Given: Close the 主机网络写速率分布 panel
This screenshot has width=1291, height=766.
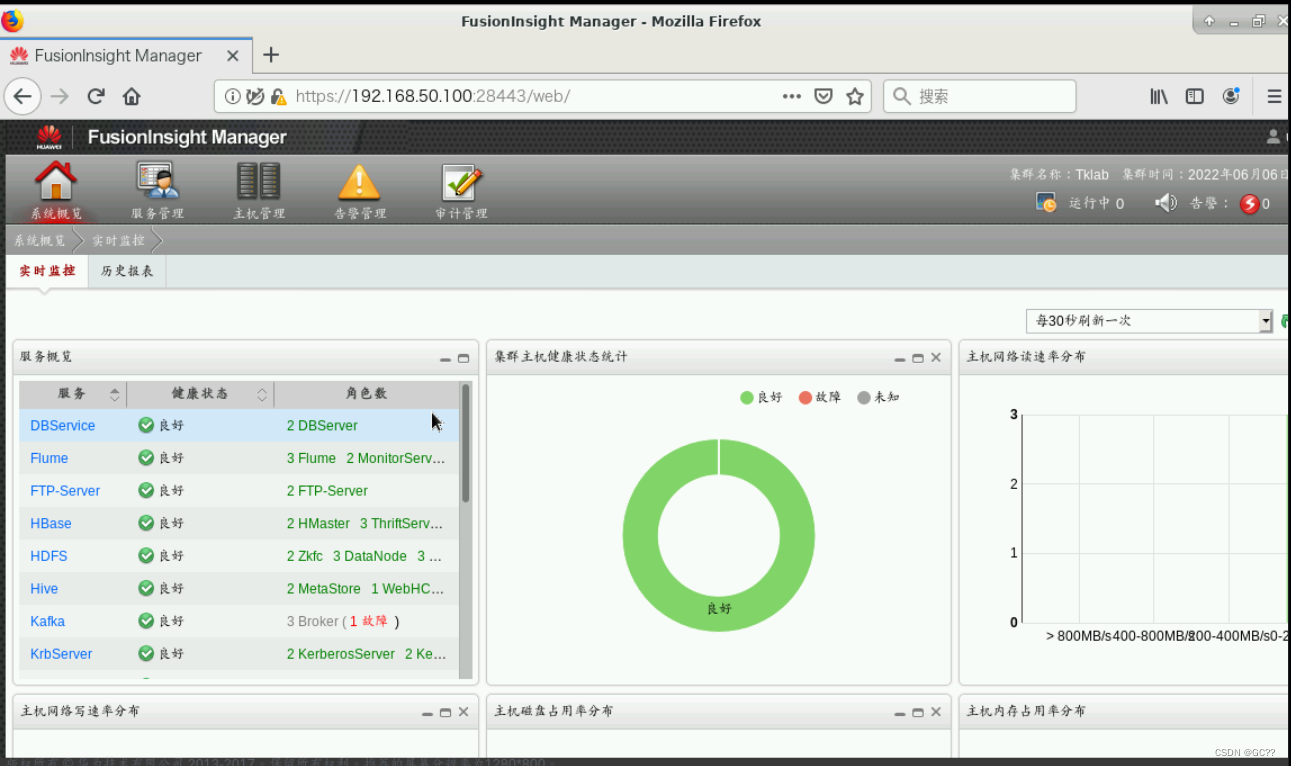Looking at the screenshot, I should pyautogui.click(x=463, y=712).
